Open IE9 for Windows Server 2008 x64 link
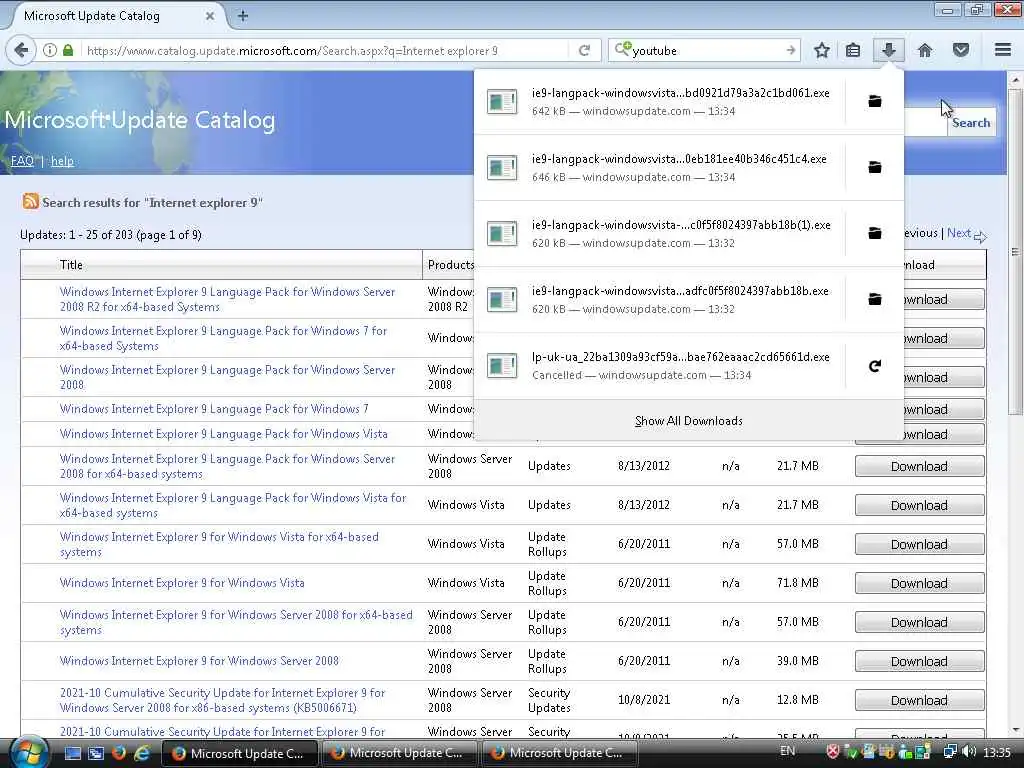 236,622
